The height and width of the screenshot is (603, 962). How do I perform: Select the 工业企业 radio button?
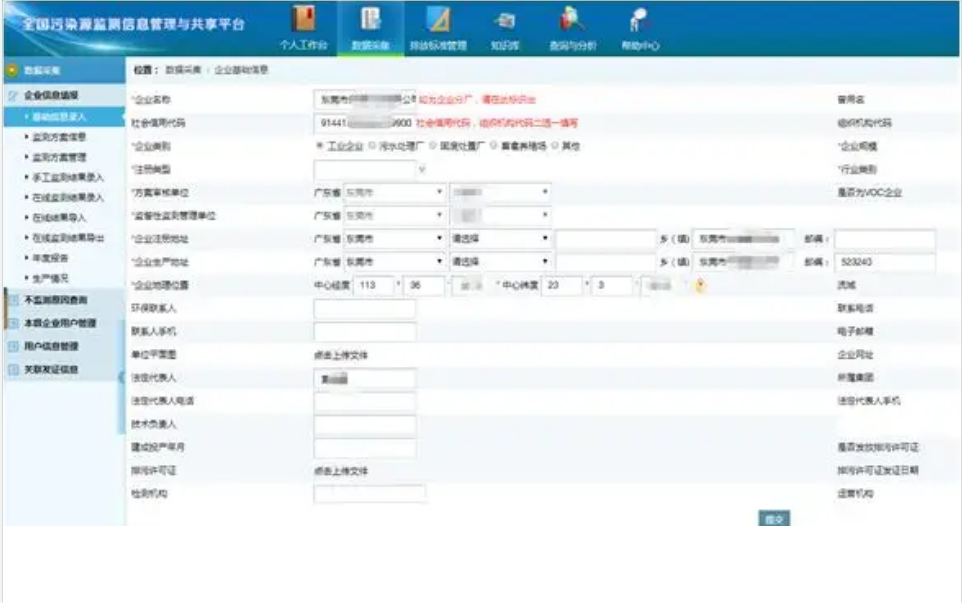pos(319,146)
